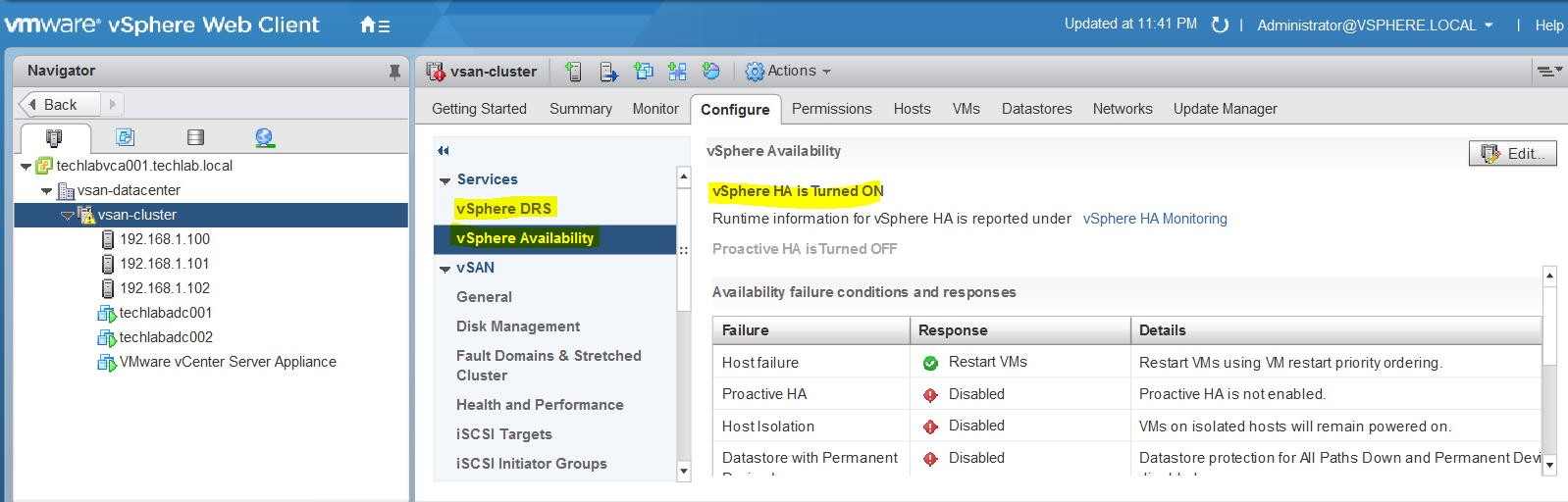Sort table by Failure column header
The image size is (1568, 502).
pos(811,330)
